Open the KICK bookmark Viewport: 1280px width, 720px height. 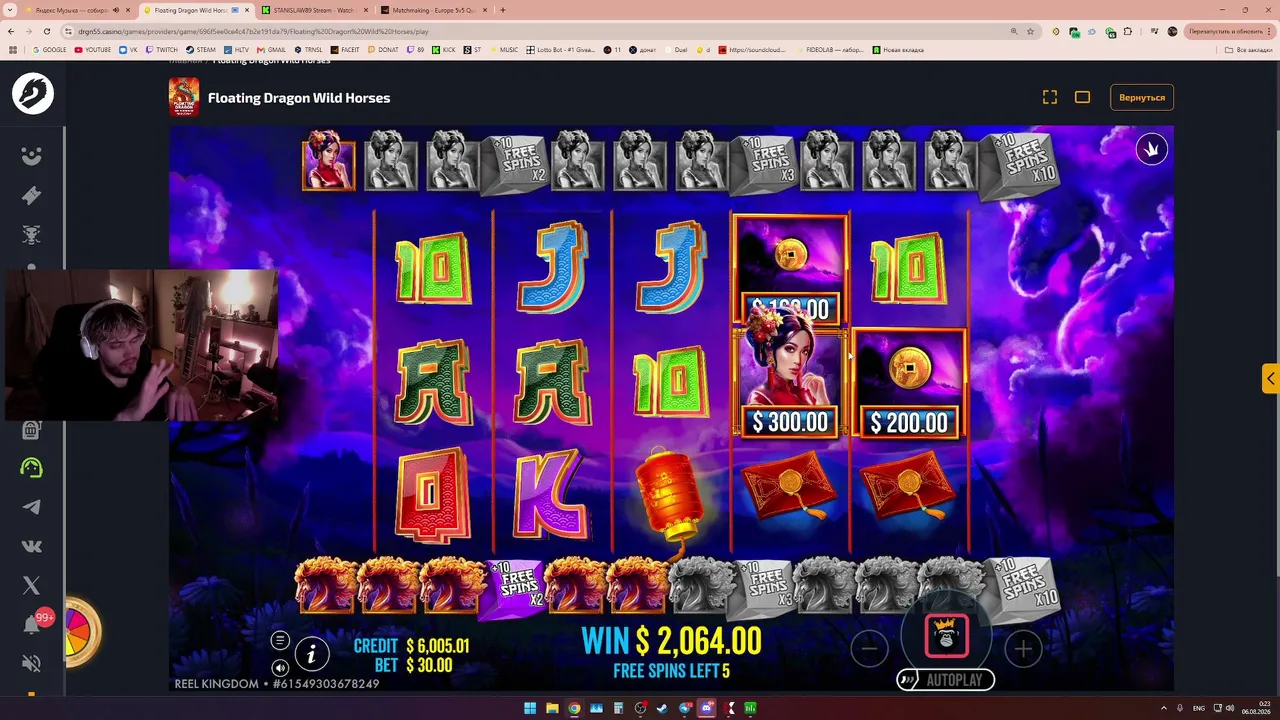pos(443,50)
